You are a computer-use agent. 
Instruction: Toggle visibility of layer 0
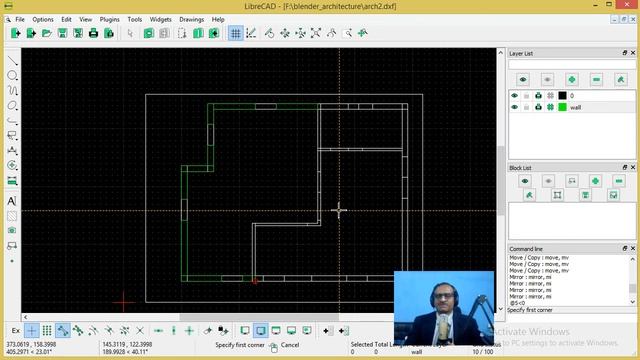pos(514,96)
